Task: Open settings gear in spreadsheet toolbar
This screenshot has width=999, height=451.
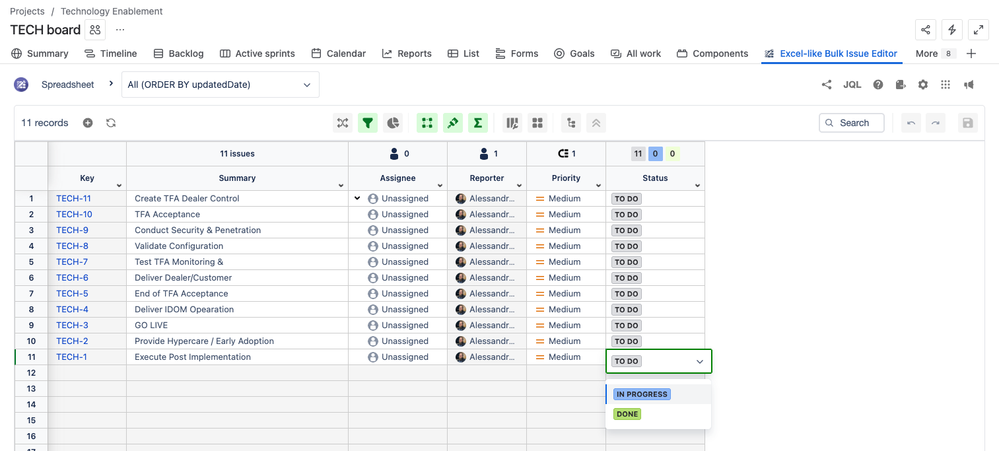Action: [923, 85]
